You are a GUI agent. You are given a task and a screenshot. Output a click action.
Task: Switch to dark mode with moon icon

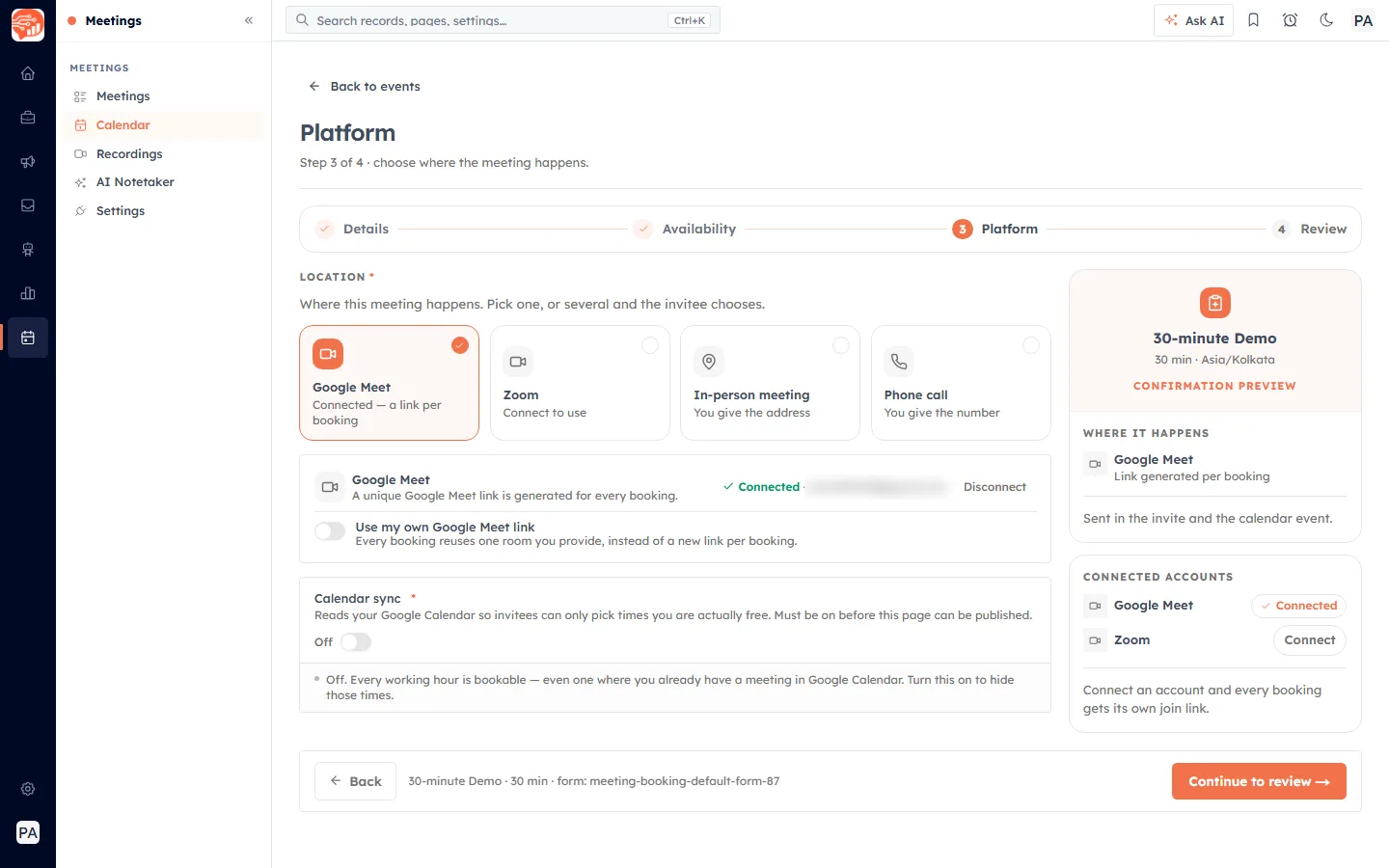coord(1326,20)
